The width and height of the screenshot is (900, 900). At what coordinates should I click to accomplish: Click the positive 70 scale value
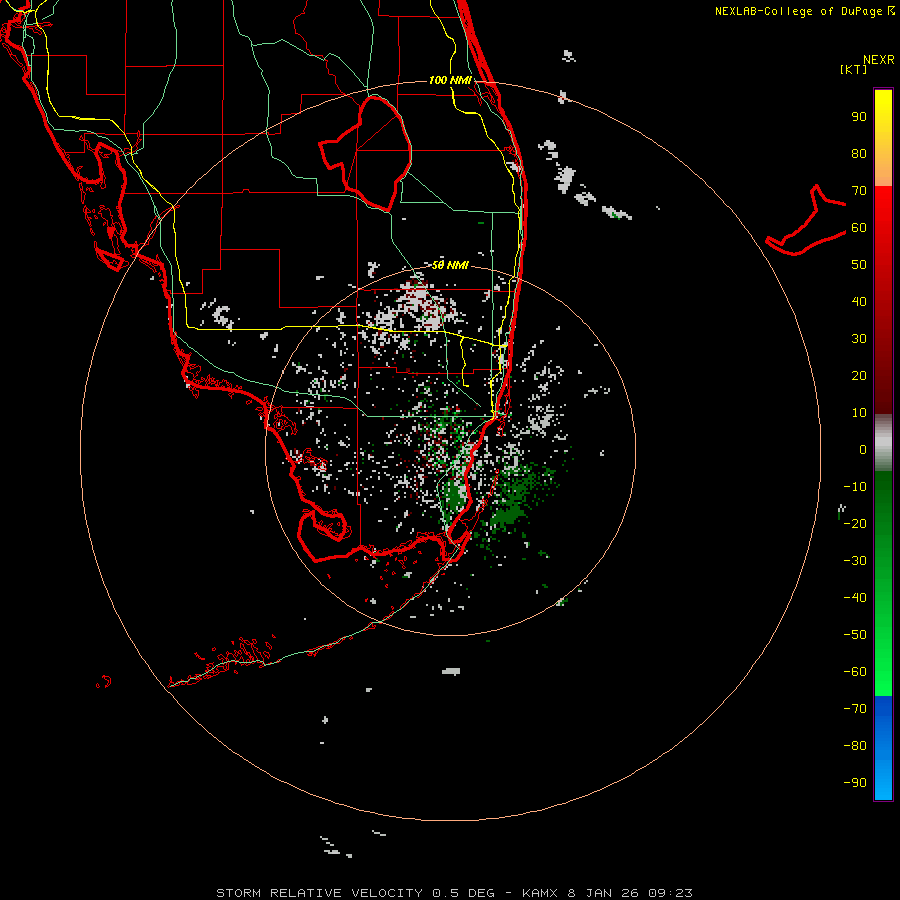pyautogui.click(x=859, y=191)
